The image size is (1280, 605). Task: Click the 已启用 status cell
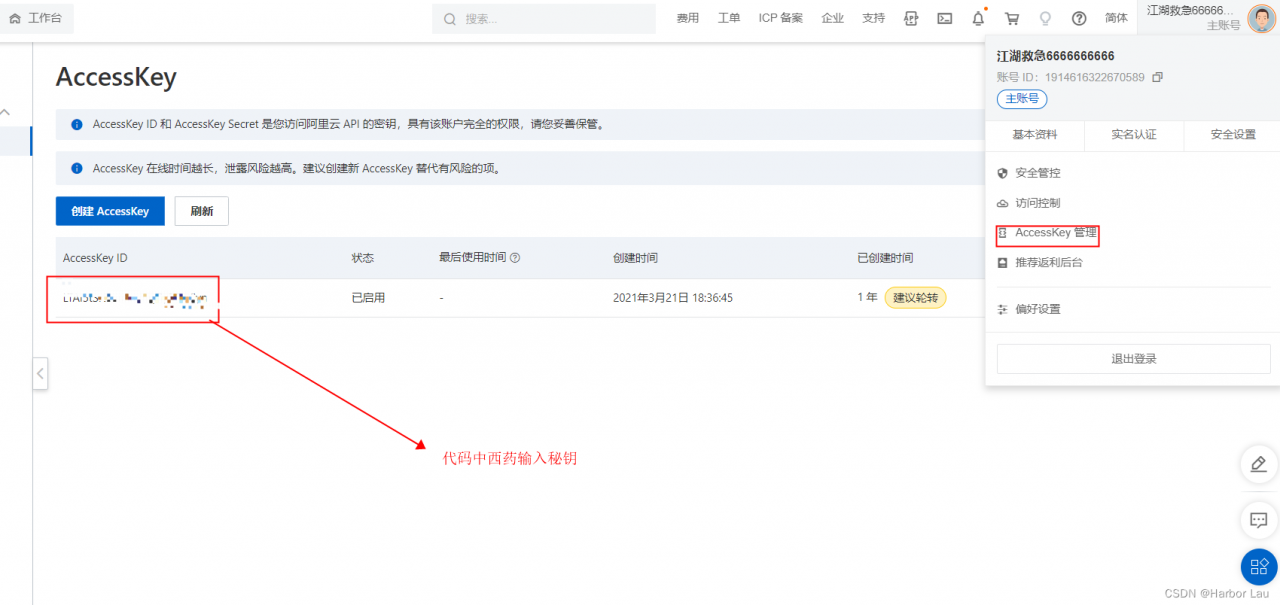tap(368, 298)
